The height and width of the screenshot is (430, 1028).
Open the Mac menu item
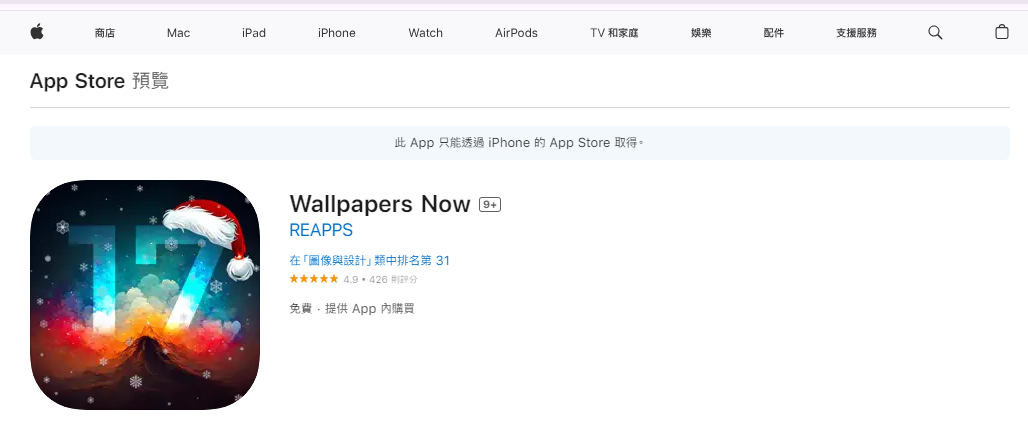178,33
